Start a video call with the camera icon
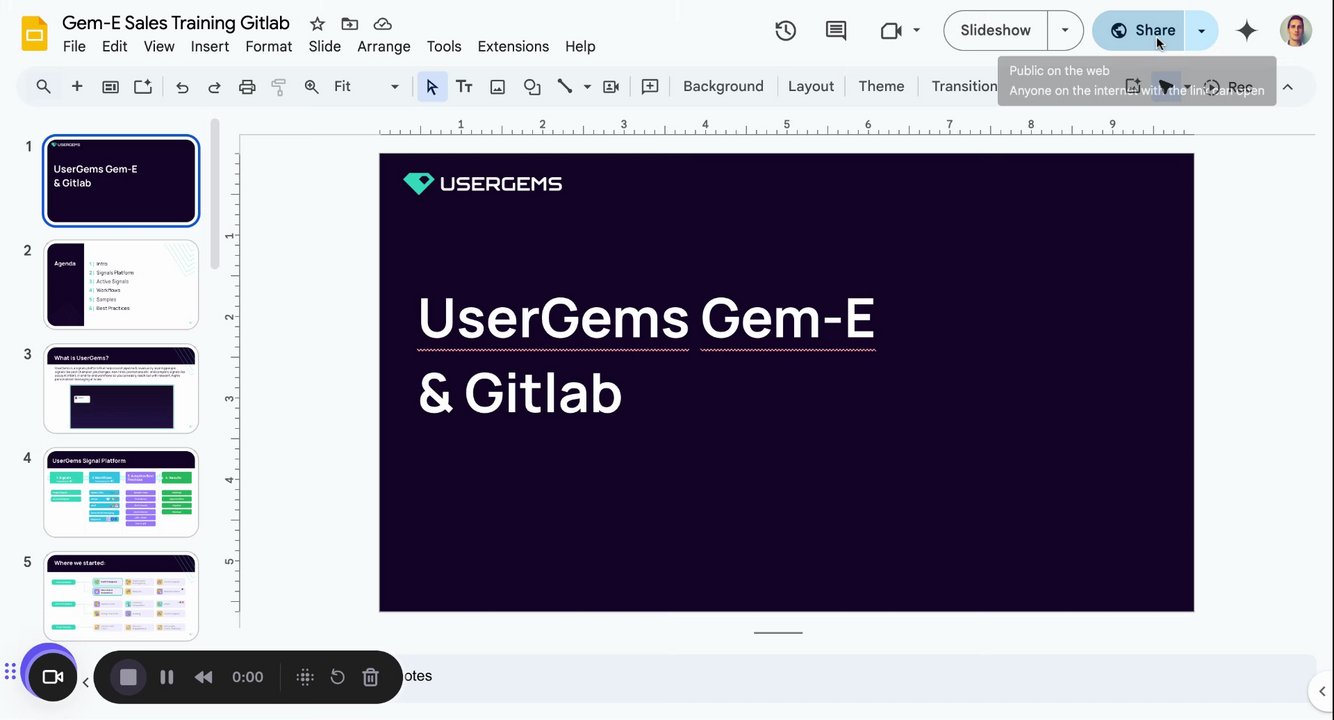The image size is (1334, 720). (891, 31)
